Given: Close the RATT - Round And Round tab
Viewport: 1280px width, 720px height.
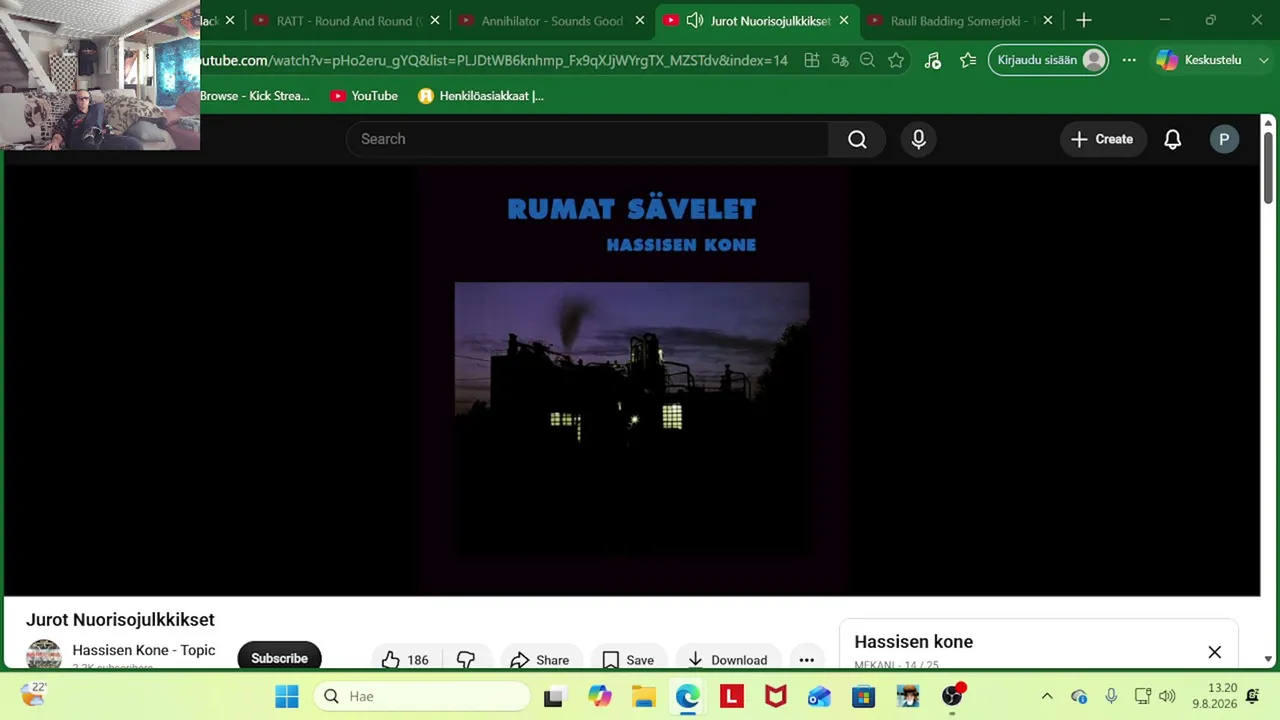Looking at the screenshot, I should pos(435,20).
